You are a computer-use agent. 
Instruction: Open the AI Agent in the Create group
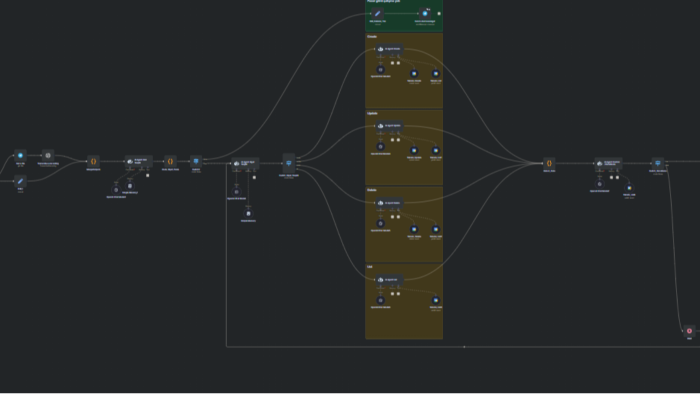[390, 49]
